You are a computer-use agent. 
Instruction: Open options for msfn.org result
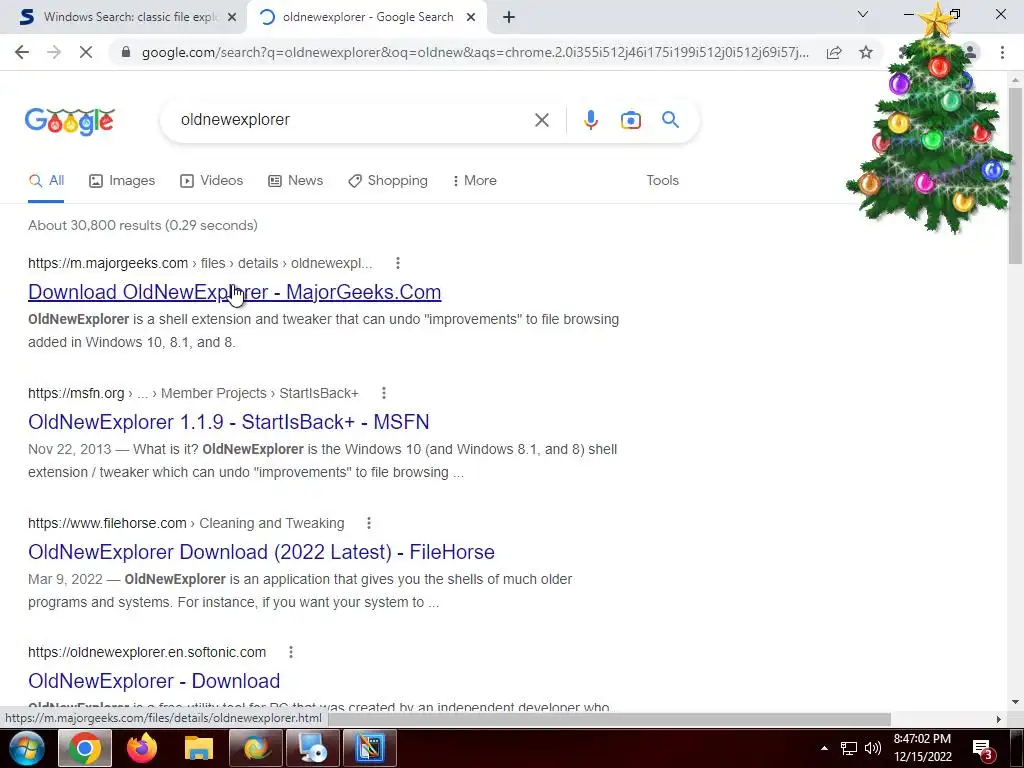pyautogui.click(x=384, y=393)
